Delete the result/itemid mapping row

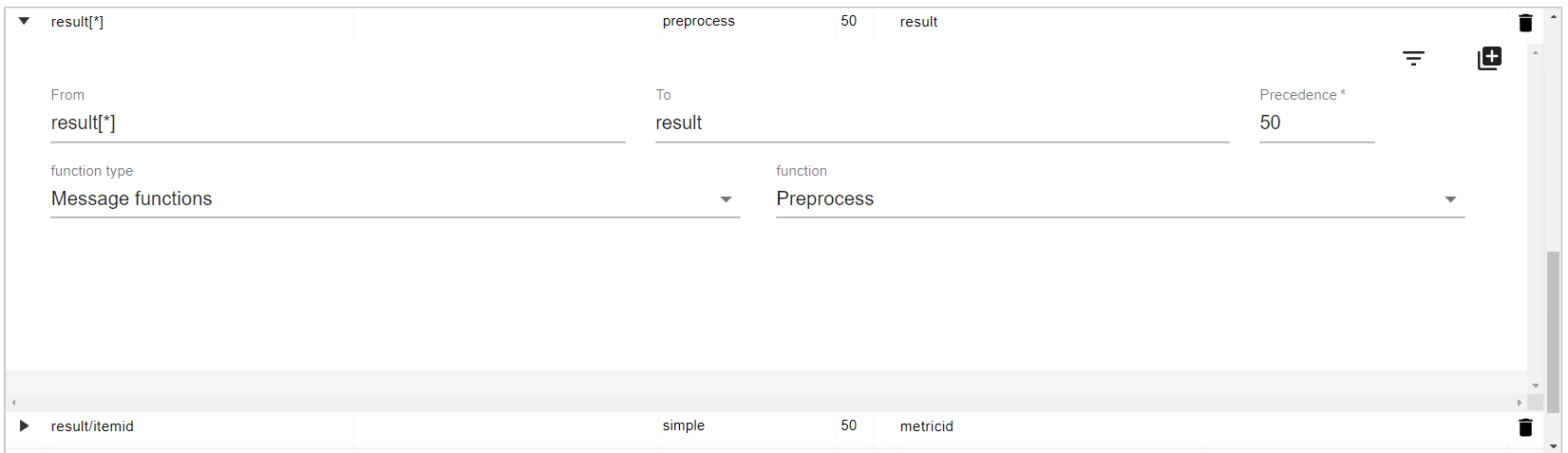1525,427
